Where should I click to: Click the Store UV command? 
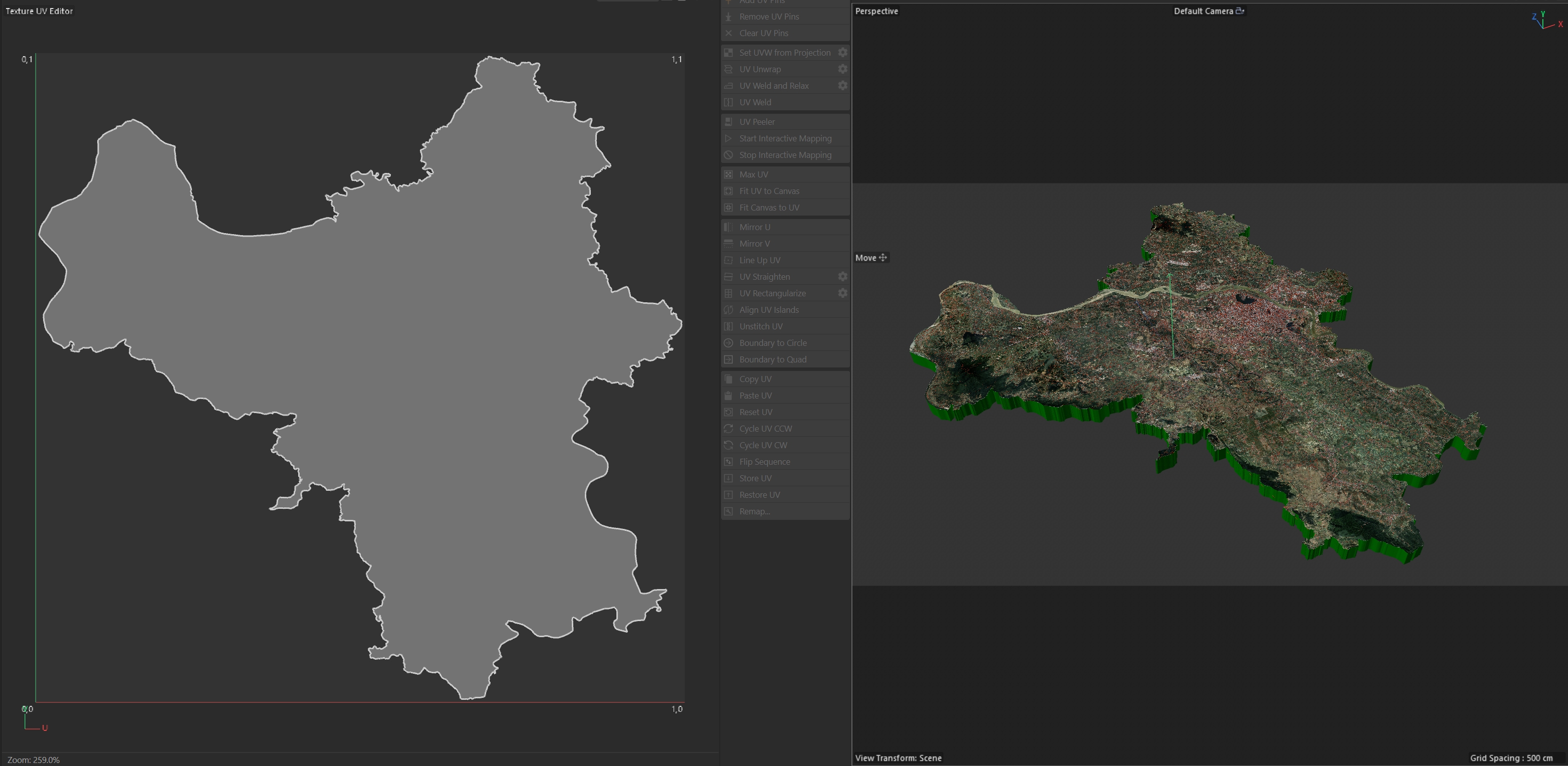pyautogui.click(x=755, y=478)
